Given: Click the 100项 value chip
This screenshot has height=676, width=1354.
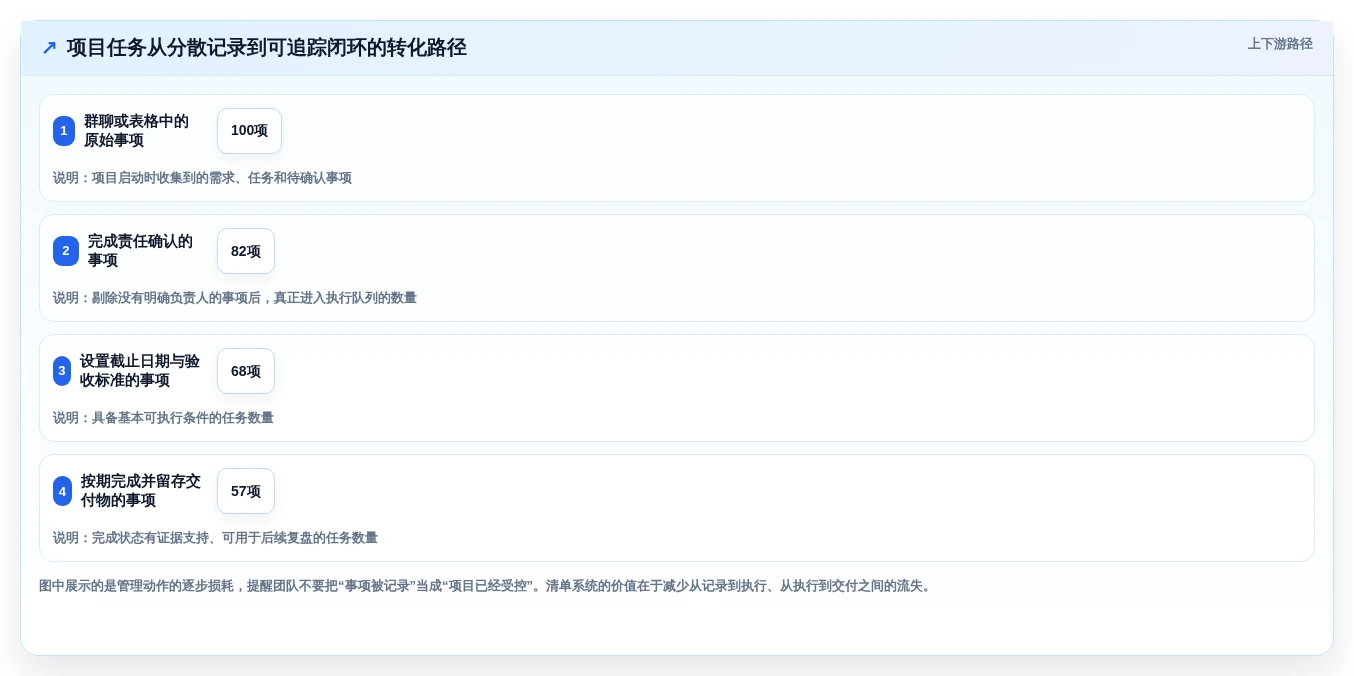Looking at the screenshot, I should 249,131.
